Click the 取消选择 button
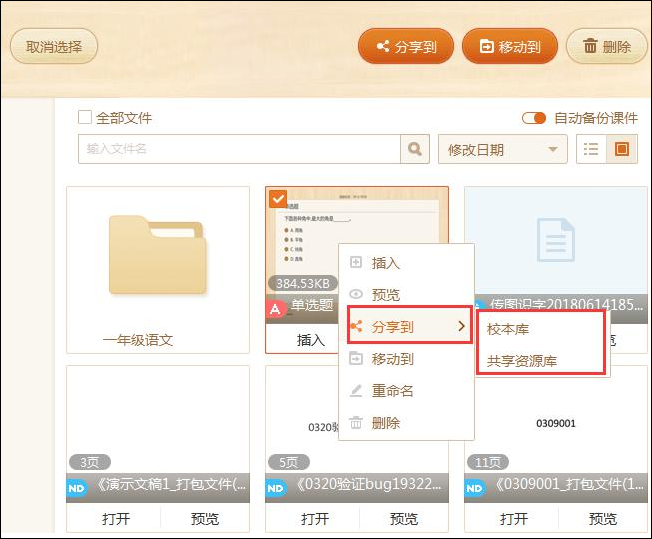 (x=54, y=46)
